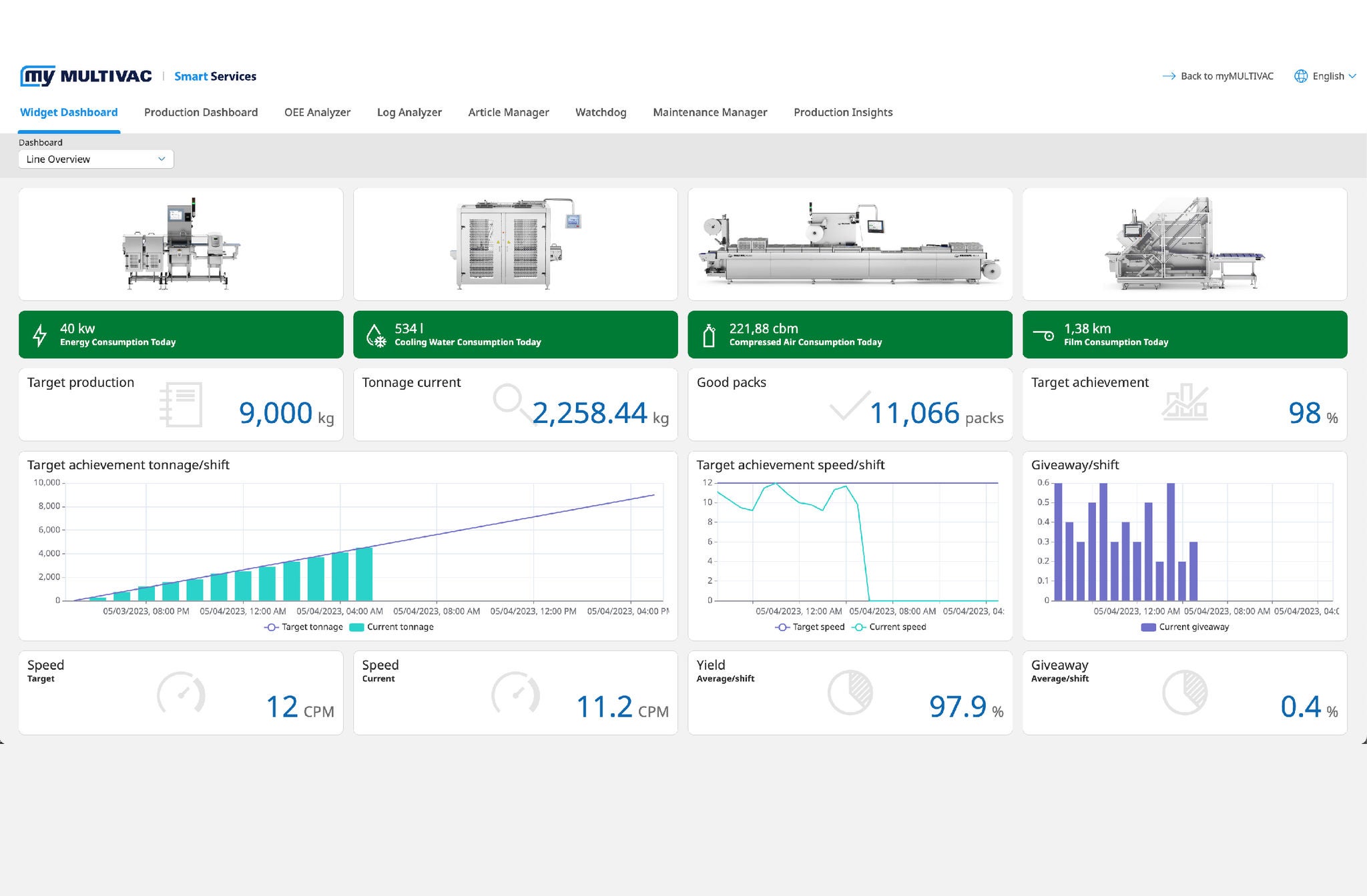Click the myMULTIVAC logo

click(86, 76)
